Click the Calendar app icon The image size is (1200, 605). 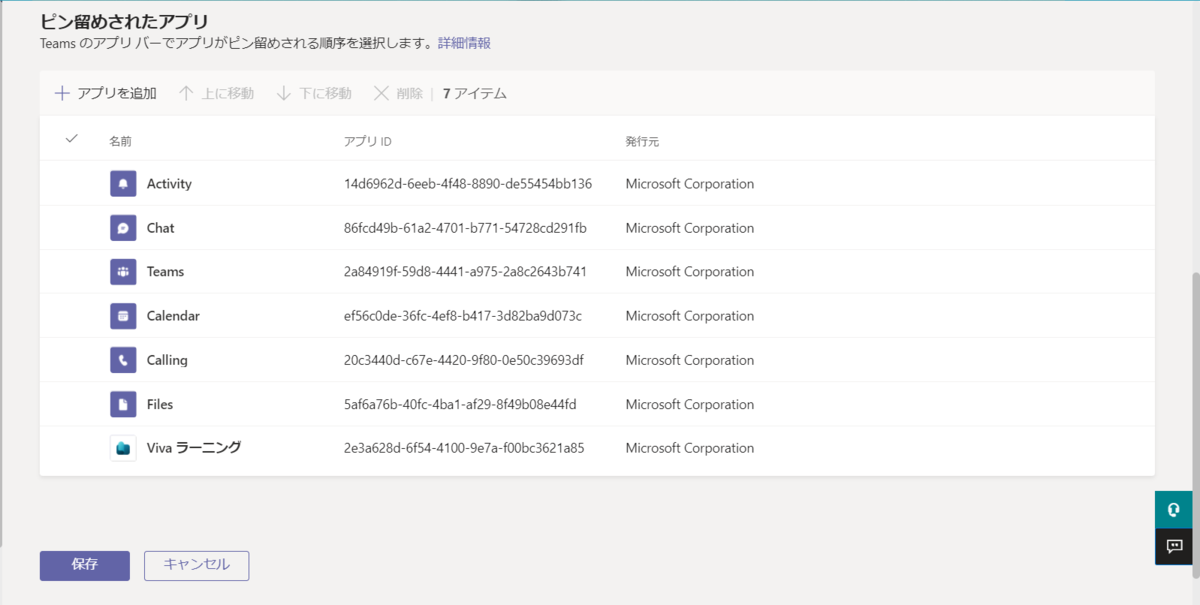point(123,316)
